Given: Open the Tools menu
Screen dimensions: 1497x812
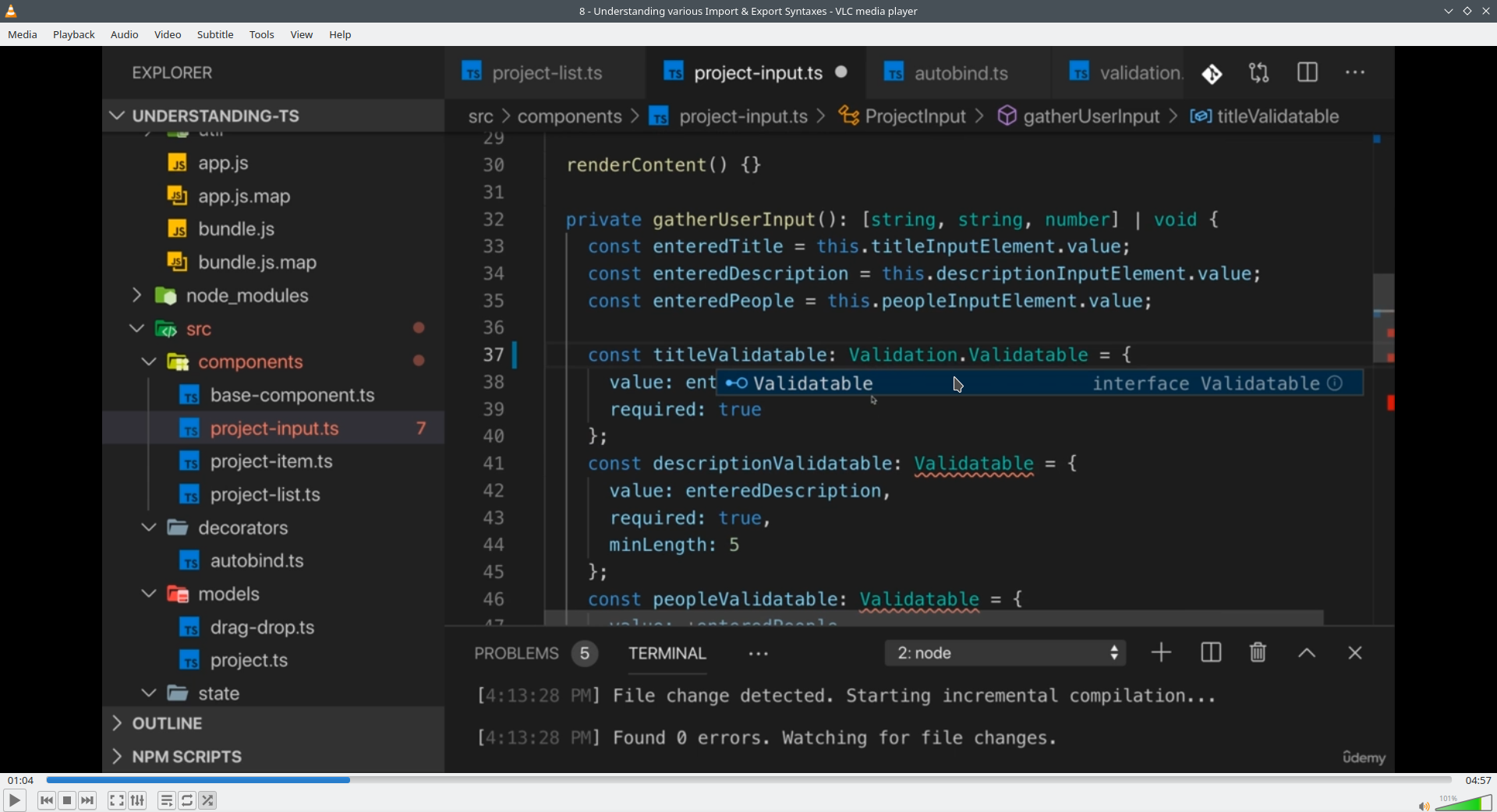Looking at the screenshot, I should click(262, 34).
